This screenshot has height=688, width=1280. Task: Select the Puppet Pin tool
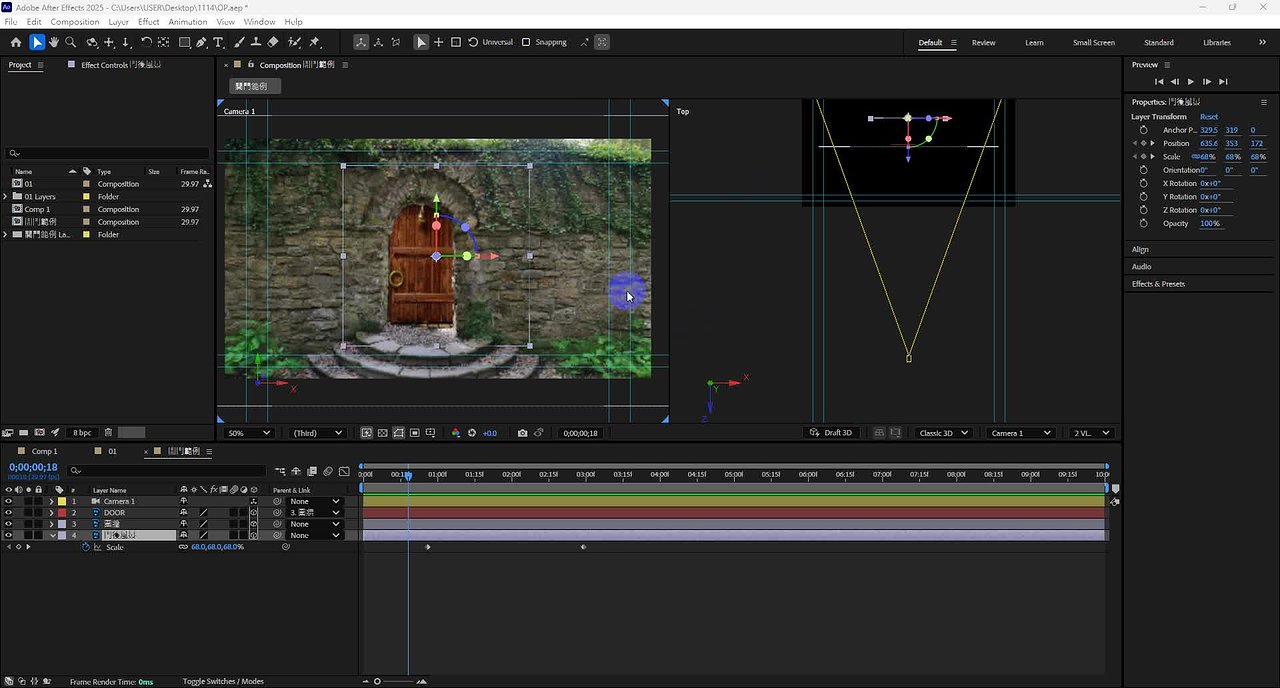pyautogui.click(x=315, y=42)
